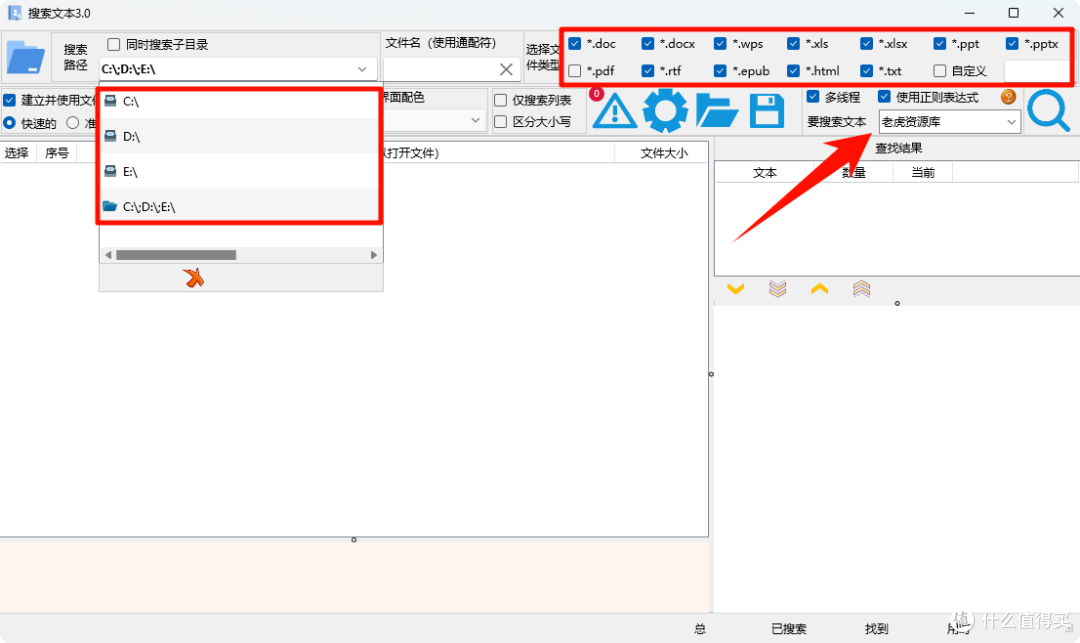This screenshot has width=1080, height=643.
Task: Jump to last result with double down chevron
Action: 778,289
